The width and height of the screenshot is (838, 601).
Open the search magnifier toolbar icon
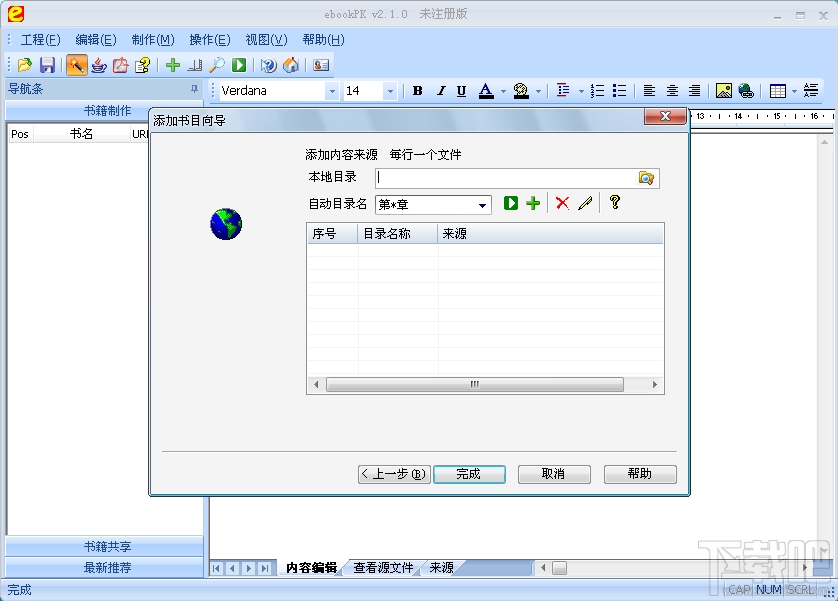217,65
